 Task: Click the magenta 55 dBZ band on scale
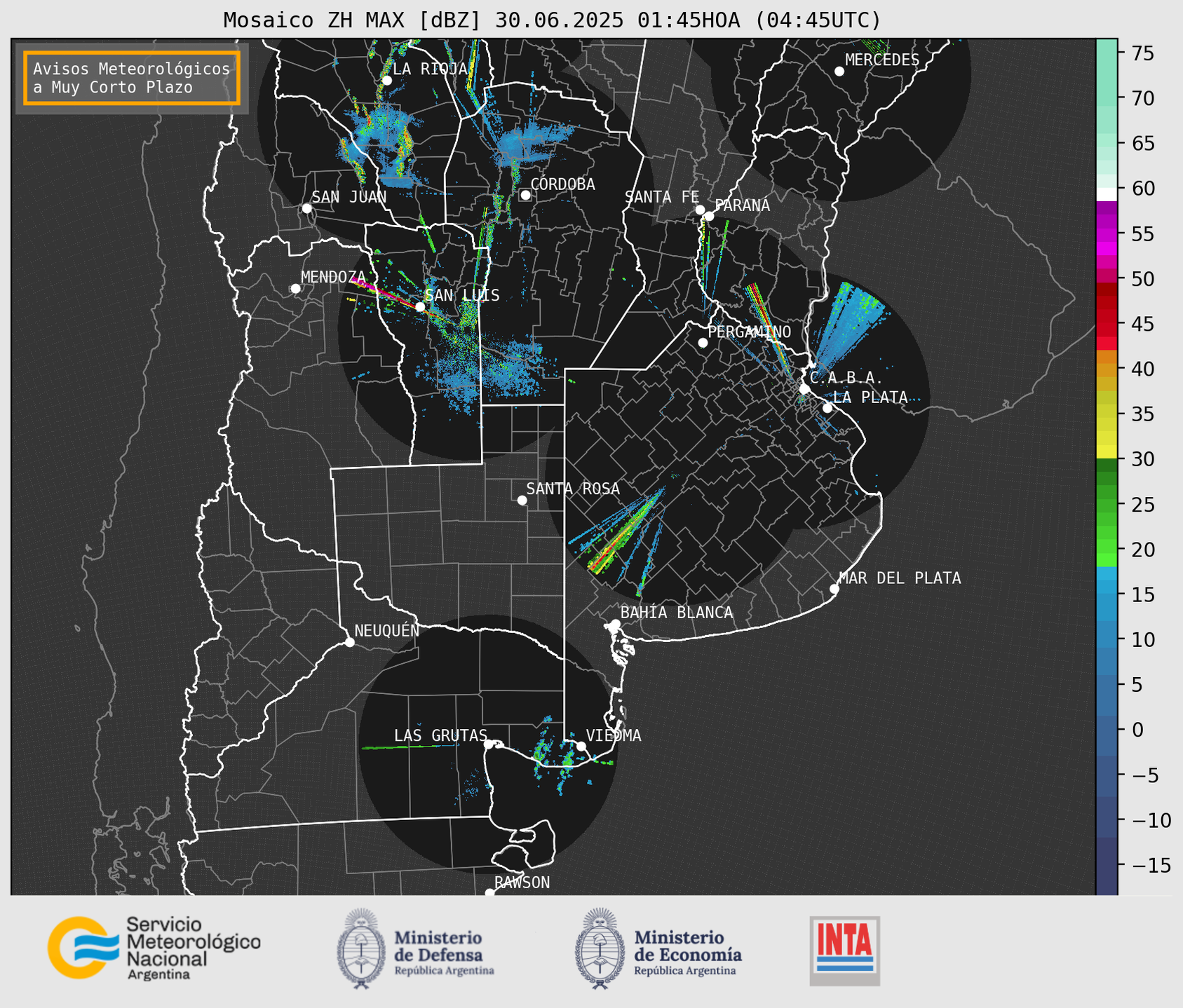(x=1106, y=235)
